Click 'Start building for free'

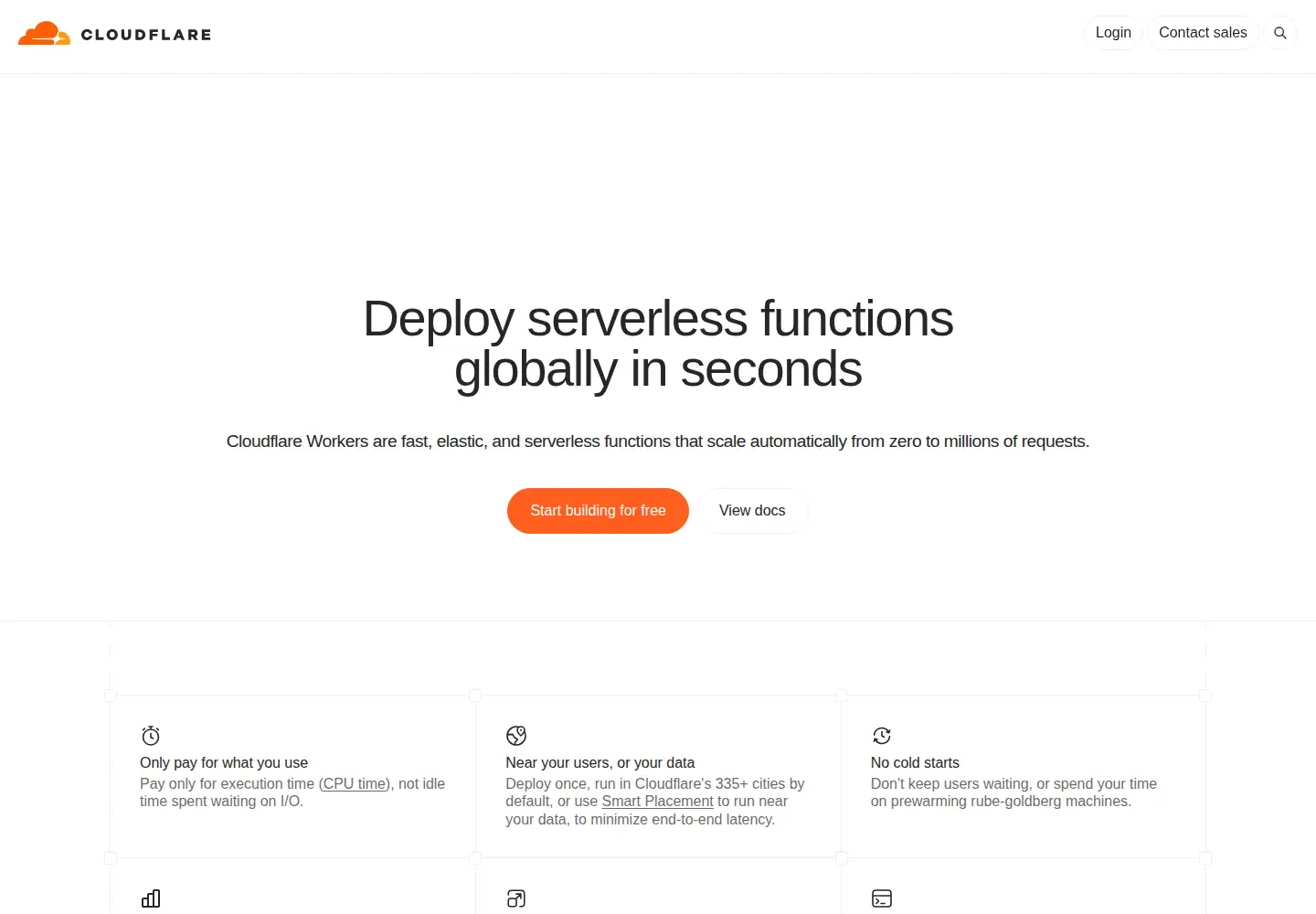(598, 511)
